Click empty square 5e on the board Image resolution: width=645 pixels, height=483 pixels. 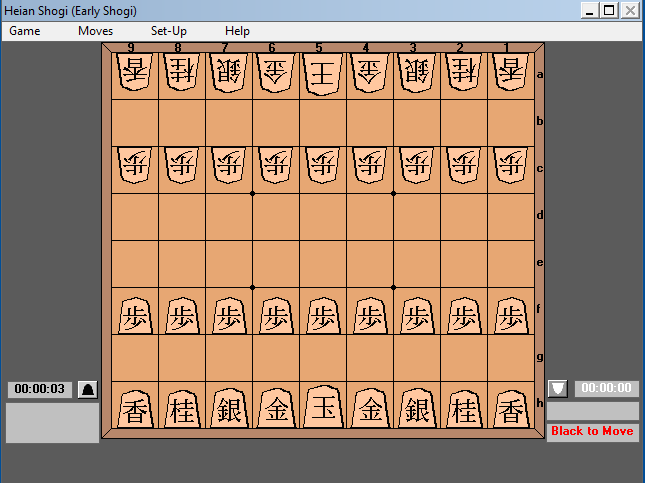323,264
